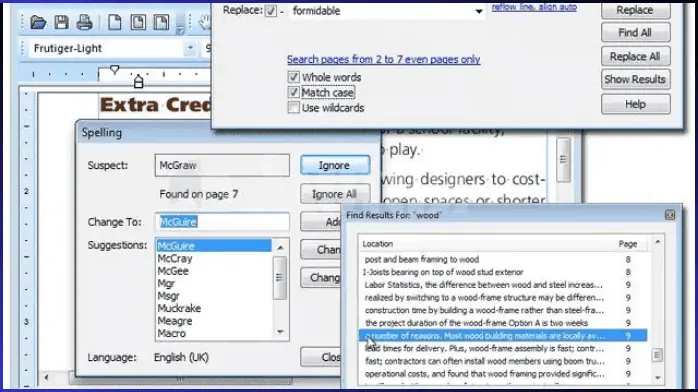Viewport: 698px width, 392px height.
Task: Click the Replace button
Action: [x=635, y=10]
